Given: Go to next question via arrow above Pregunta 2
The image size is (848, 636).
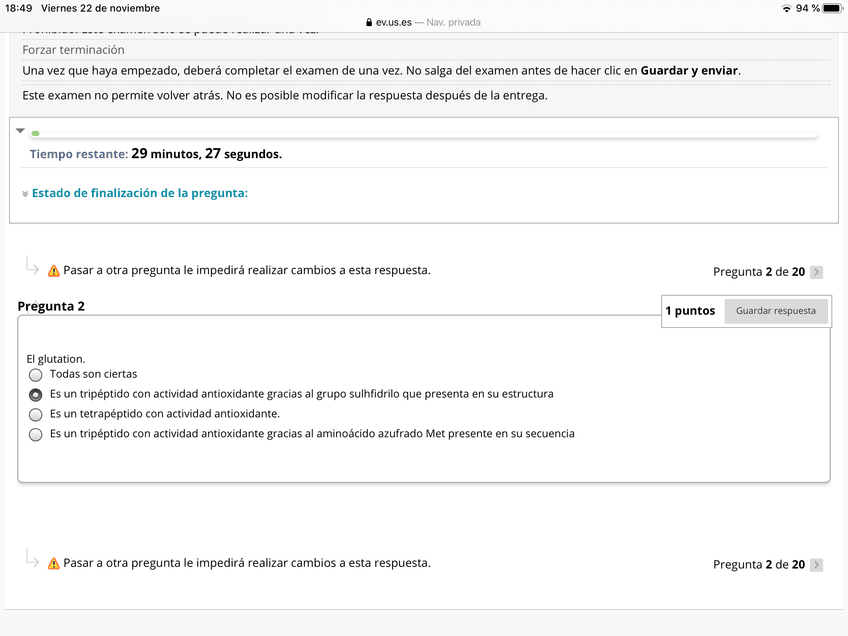Looking at the screenshot, I should [817, 272].
